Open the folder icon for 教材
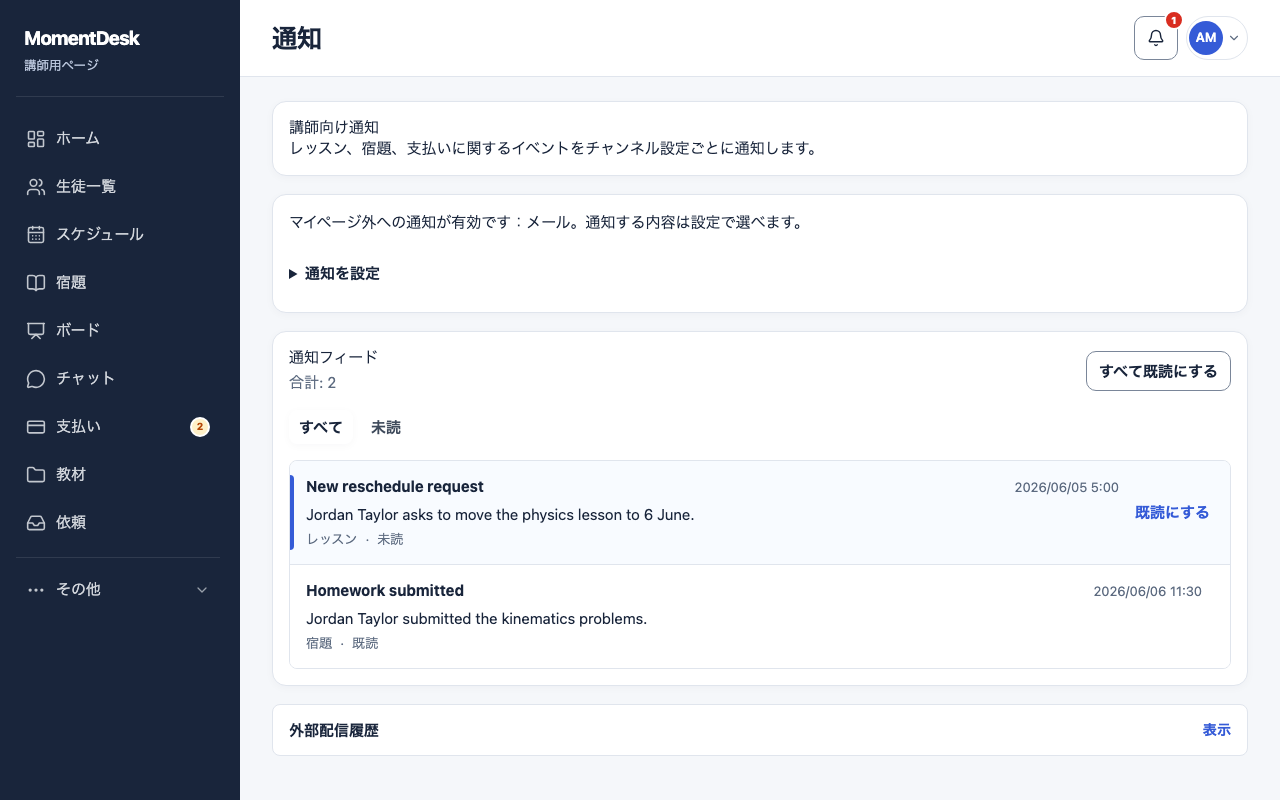This screenshot has height=800, width=1280. 36,475
